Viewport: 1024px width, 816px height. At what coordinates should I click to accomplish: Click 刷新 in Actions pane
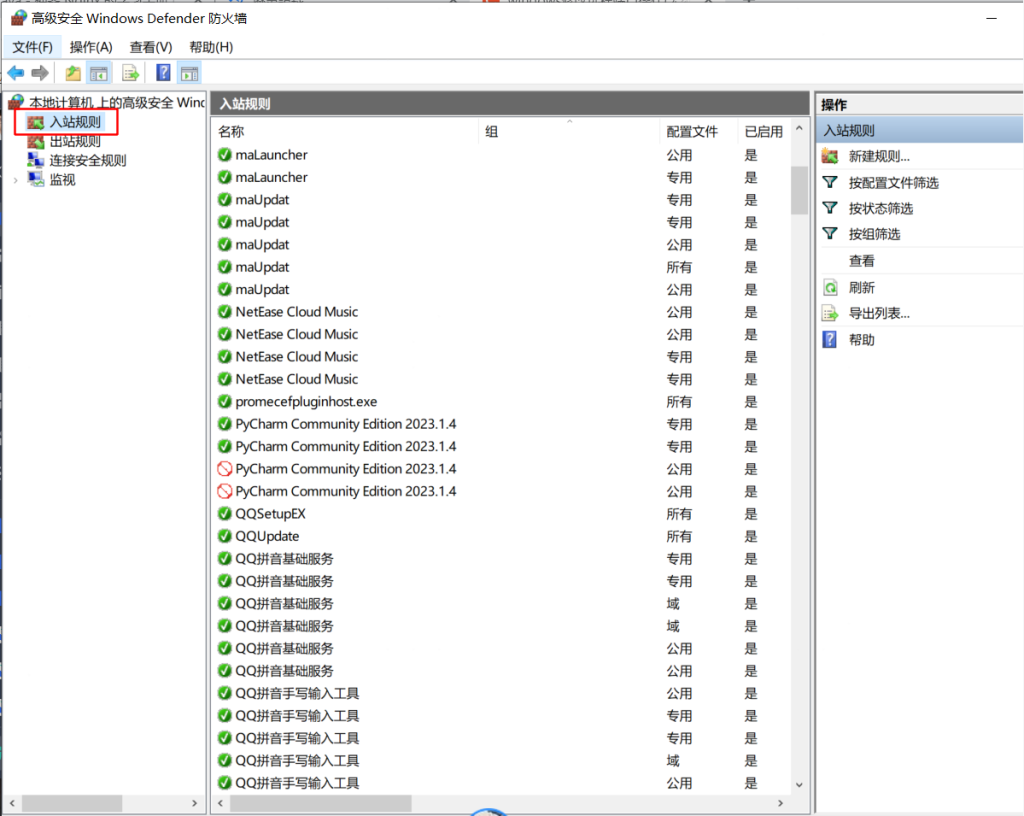[x=861, y=287]
